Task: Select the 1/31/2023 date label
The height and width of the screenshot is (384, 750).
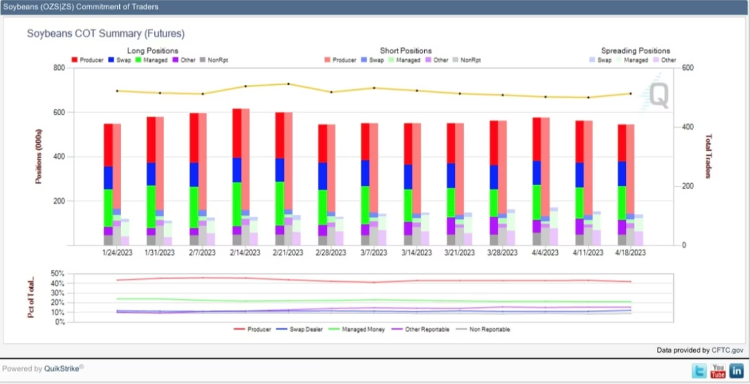Action: click(160, 253)
